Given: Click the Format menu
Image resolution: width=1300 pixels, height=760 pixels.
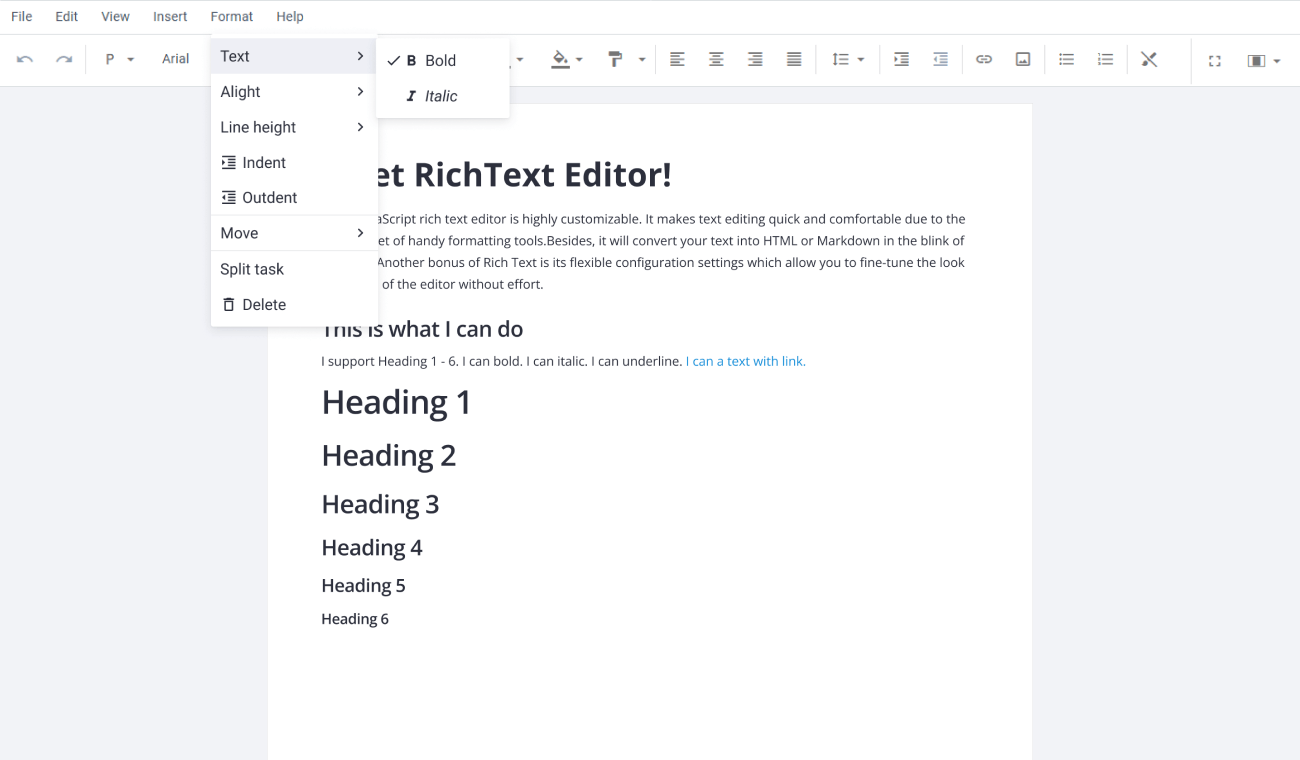Looking at the screenshot, I should (x=232, y=16).
